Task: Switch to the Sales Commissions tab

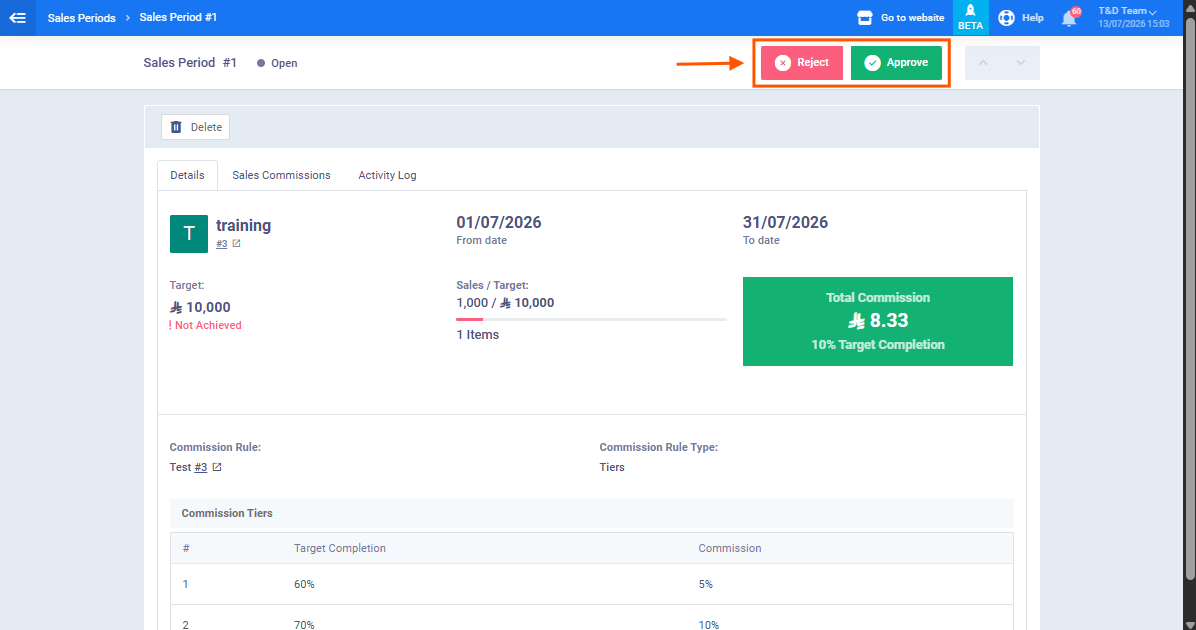Action: 281,175
